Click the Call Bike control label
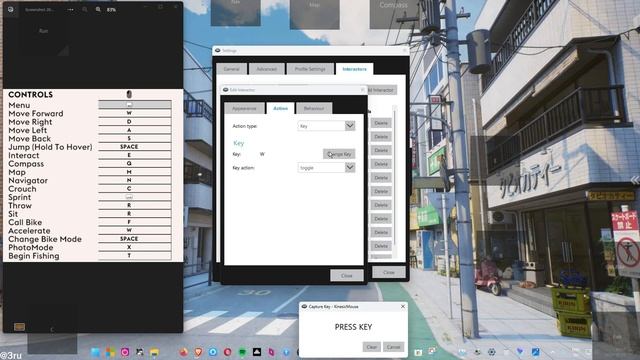Screen dimensions: 640x360 (x=25, y=222)
